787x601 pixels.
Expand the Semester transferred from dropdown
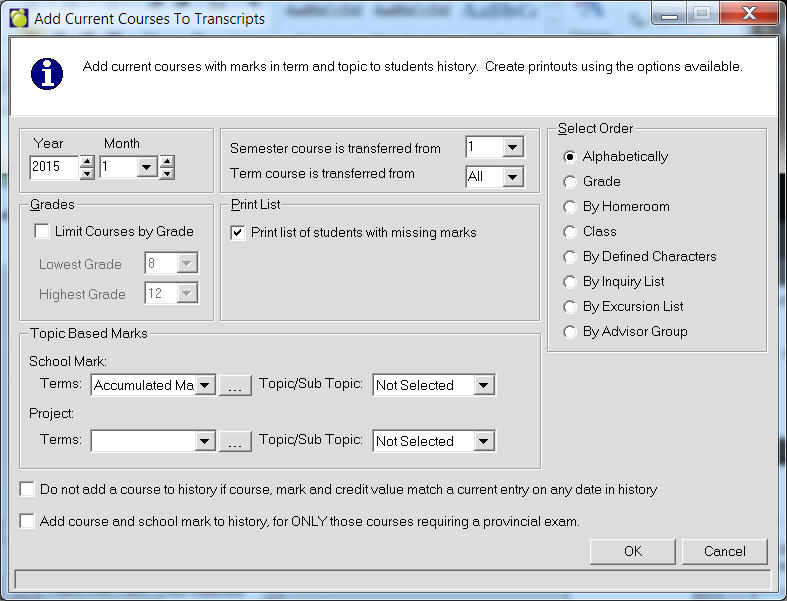coord(512,148)
